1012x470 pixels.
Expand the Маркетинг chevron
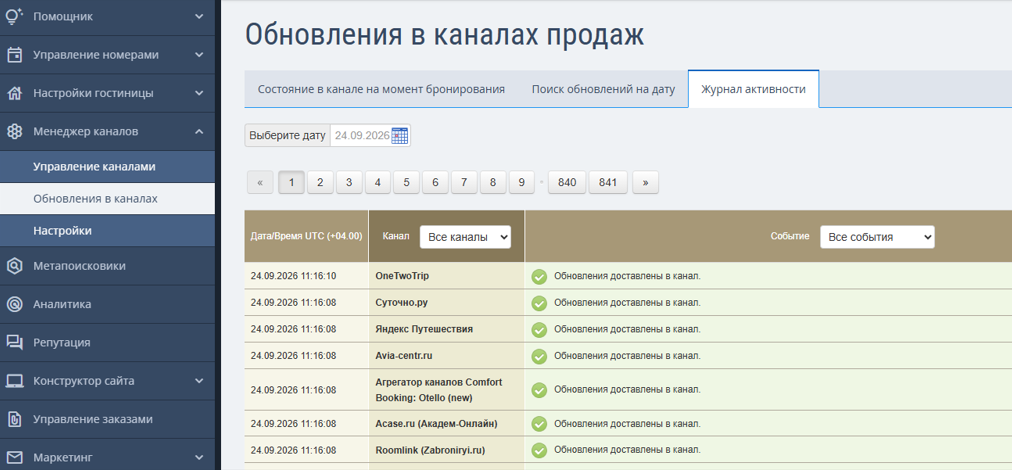(199, 457)
